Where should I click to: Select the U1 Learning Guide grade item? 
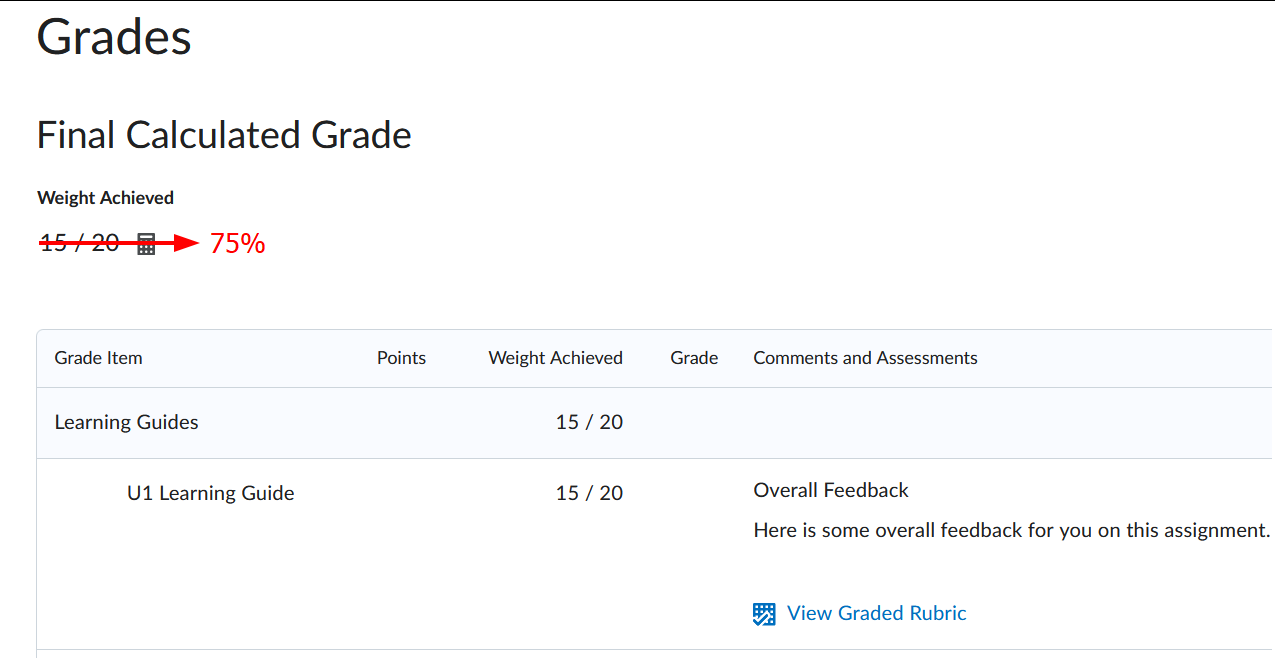tap(211, 493)
